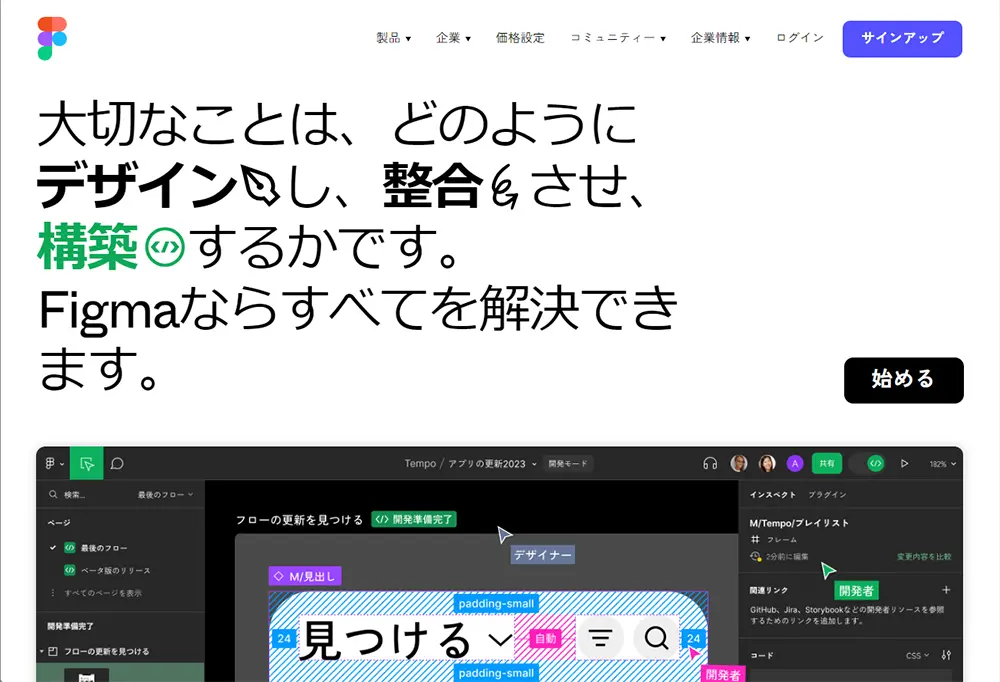
Task: Click the M/Tempo/プレイリスト heading
Action: tap(799, 523)
